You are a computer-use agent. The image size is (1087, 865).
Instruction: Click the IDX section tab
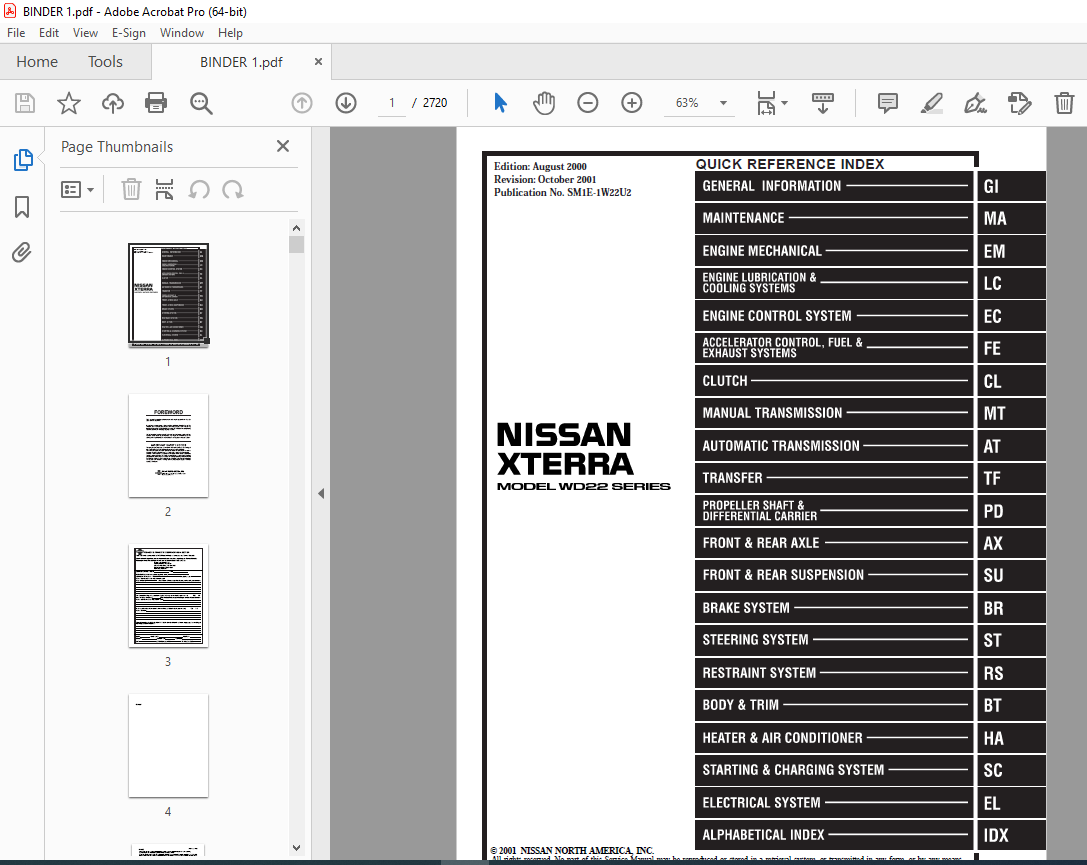coord(1011,835)
